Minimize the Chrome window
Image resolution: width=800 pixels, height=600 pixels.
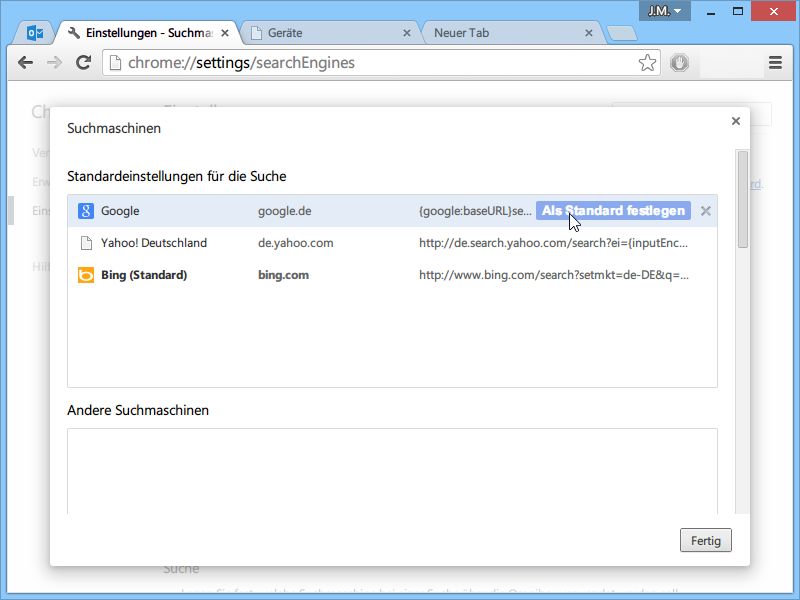(x=711, y=11)
